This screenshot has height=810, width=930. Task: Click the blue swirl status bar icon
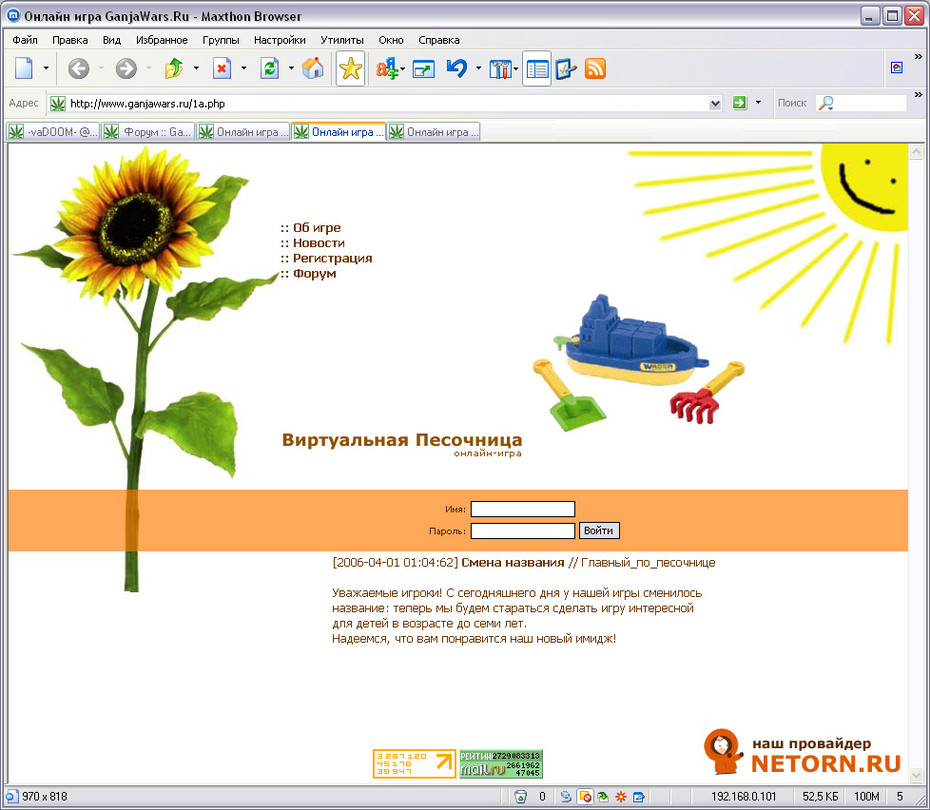pos(566,796)
